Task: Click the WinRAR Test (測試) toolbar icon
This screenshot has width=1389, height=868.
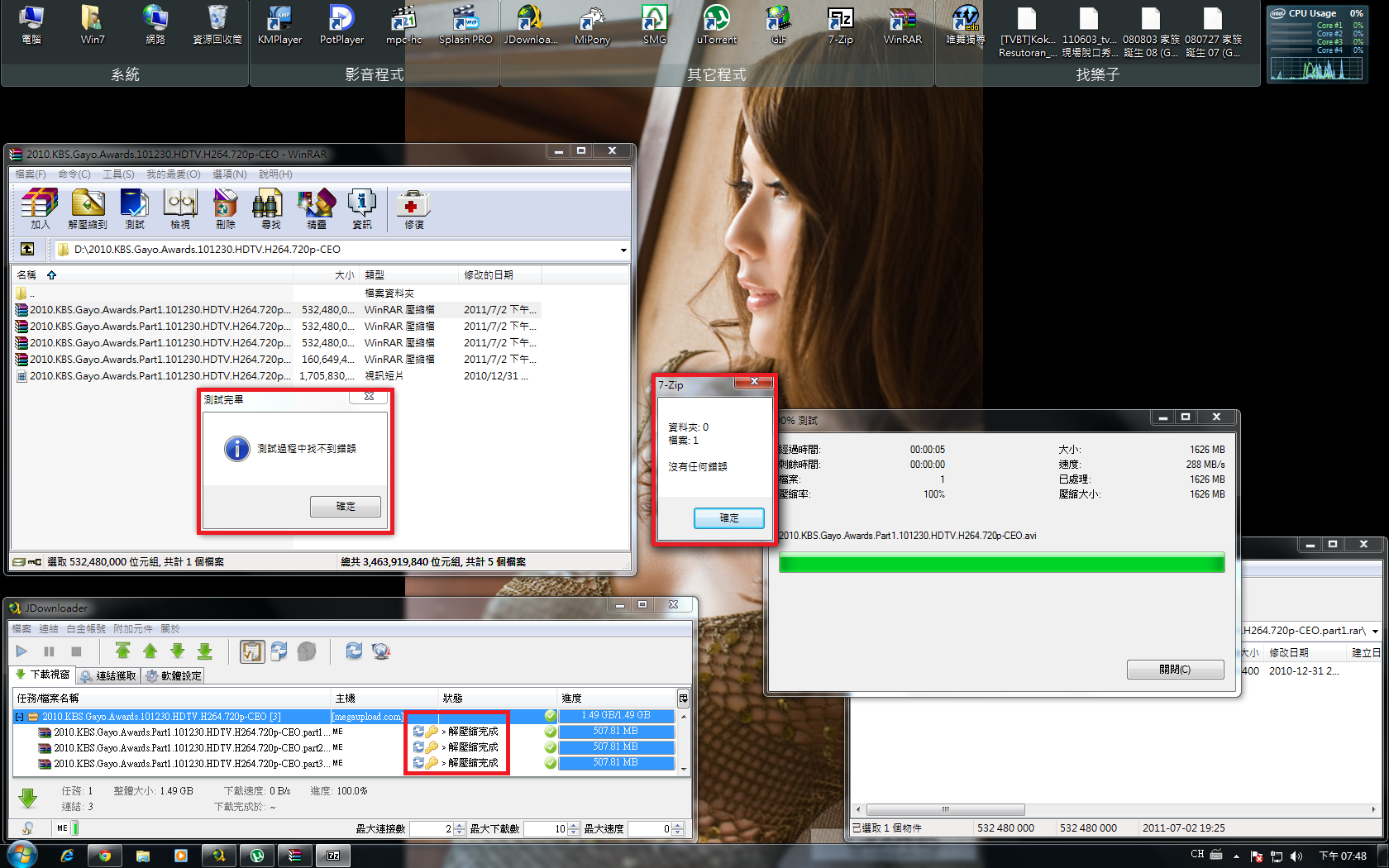Action: tap(134, 208)
